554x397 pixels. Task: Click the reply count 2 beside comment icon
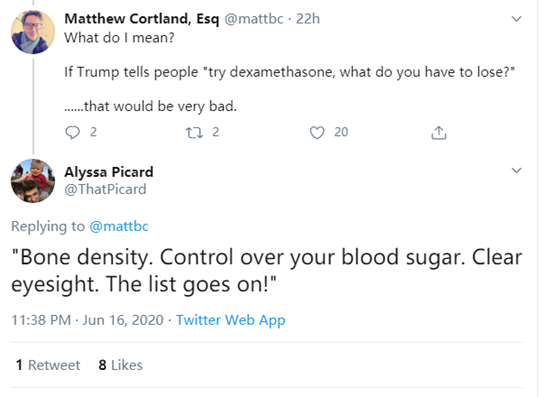(x=93, y=132)
